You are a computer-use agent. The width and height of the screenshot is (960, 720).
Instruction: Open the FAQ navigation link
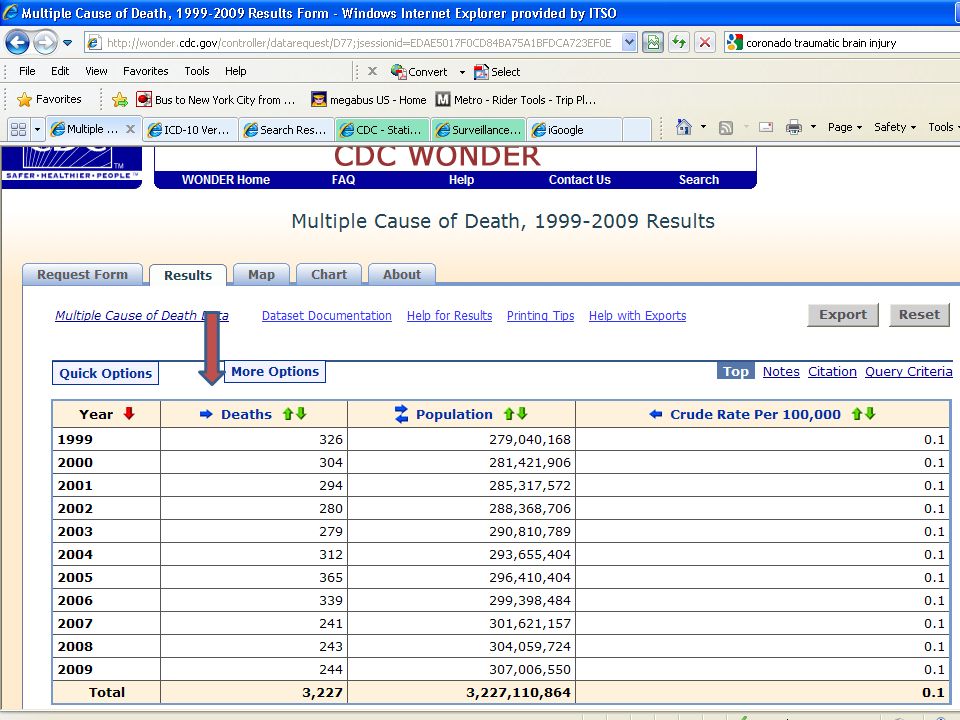[343, 179]
